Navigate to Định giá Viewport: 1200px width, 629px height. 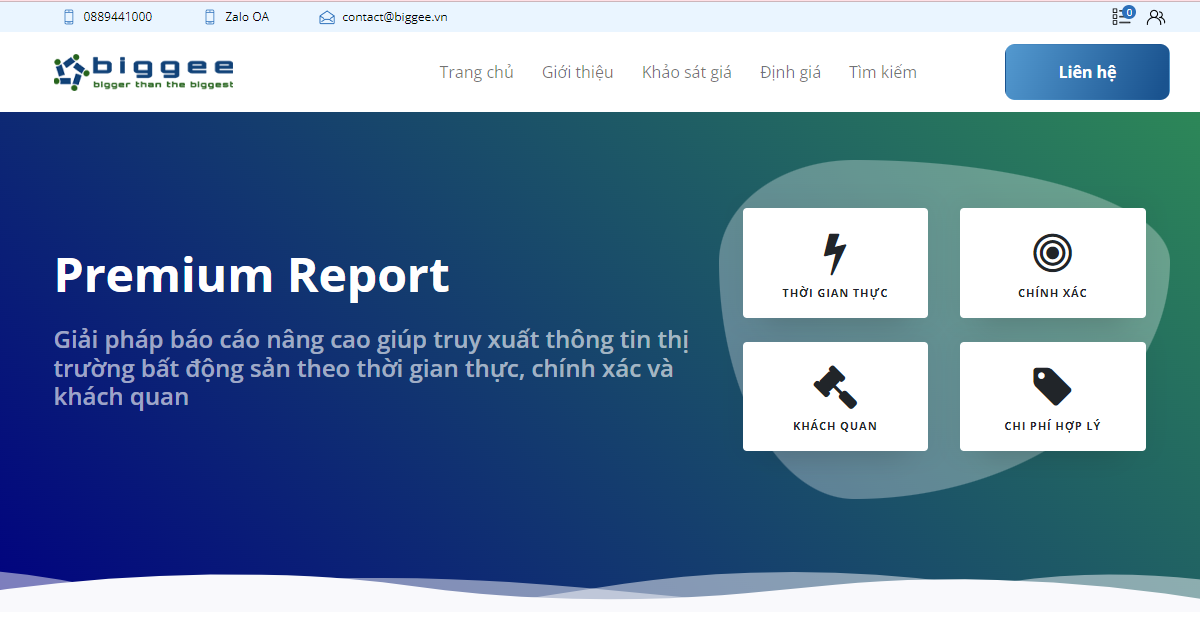click(790, 71)
